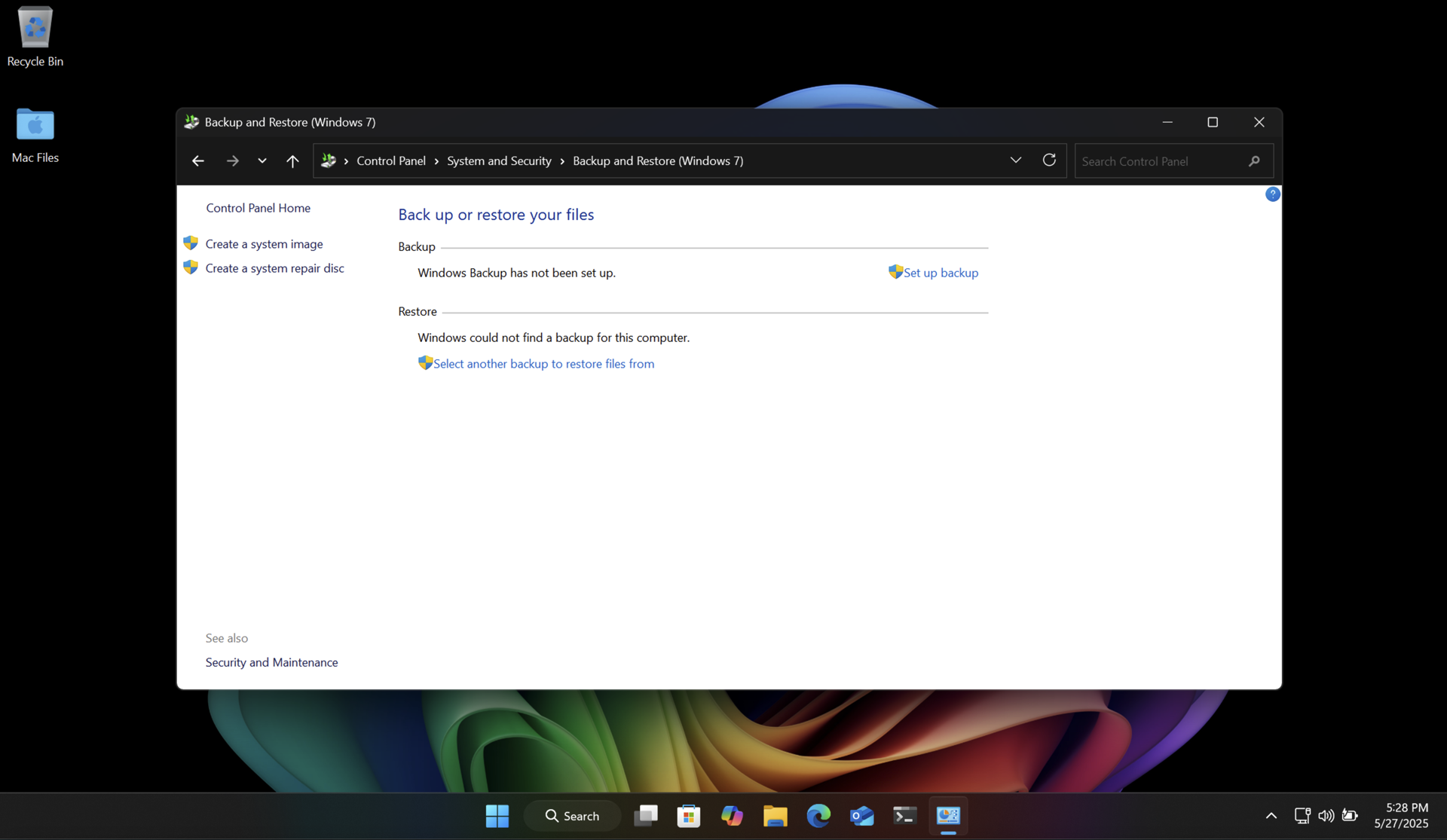
Task: Select the Mac Files desktop folder
Action: point(35,136)
